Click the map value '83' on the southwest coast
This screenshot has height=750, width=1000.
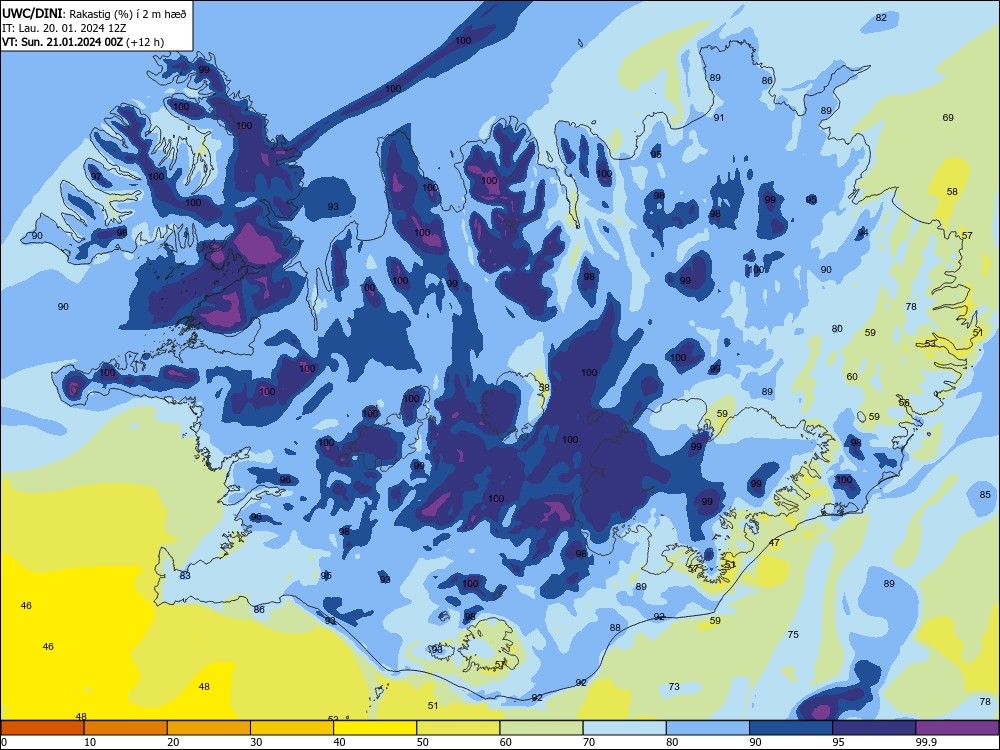tap(185, 575)
